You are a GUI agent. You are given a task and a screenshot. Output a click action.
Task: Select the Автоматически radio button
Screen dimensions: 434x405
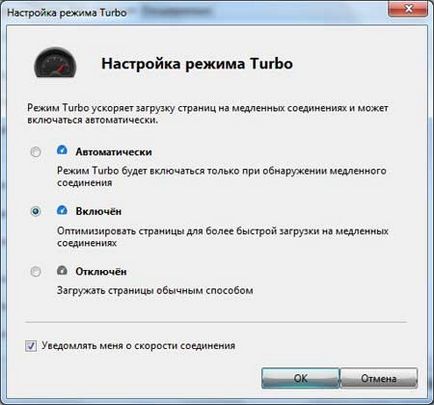click(x=36, y=152)
